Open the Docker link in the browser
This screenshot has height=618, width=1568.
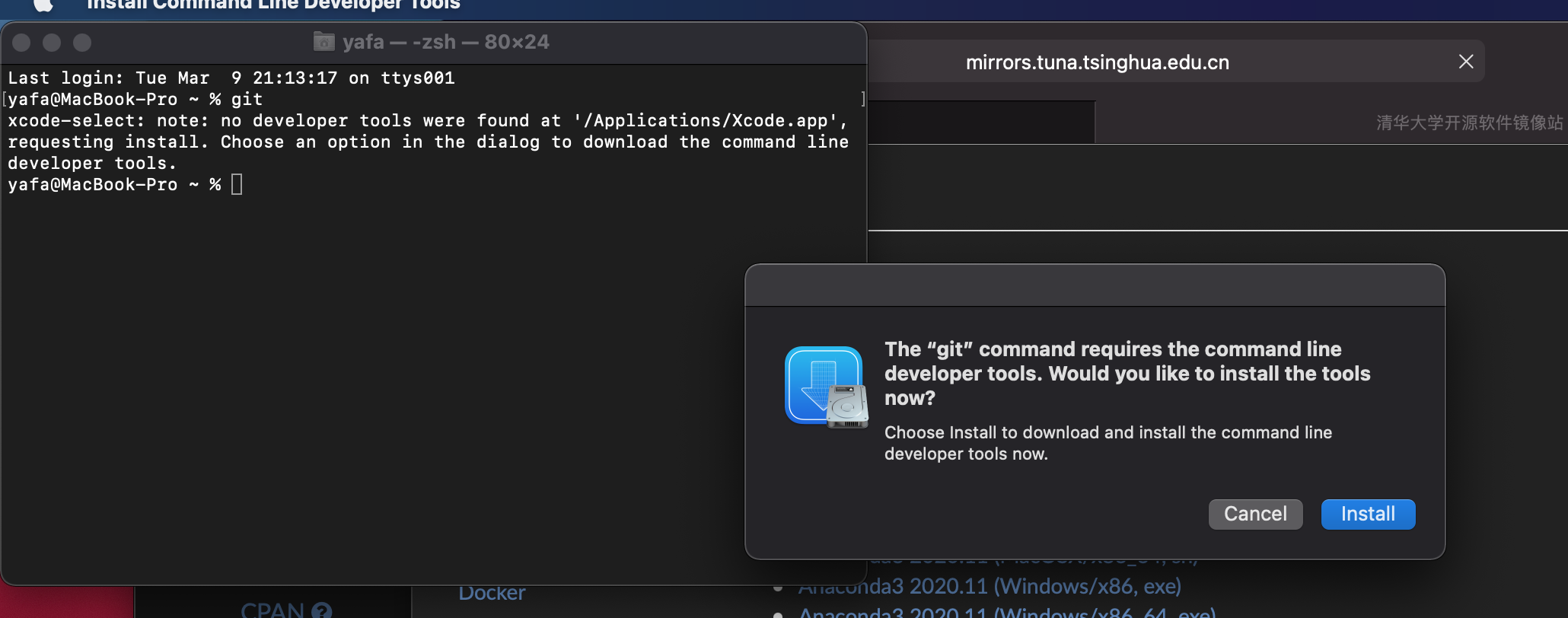(x=492, y=592)
